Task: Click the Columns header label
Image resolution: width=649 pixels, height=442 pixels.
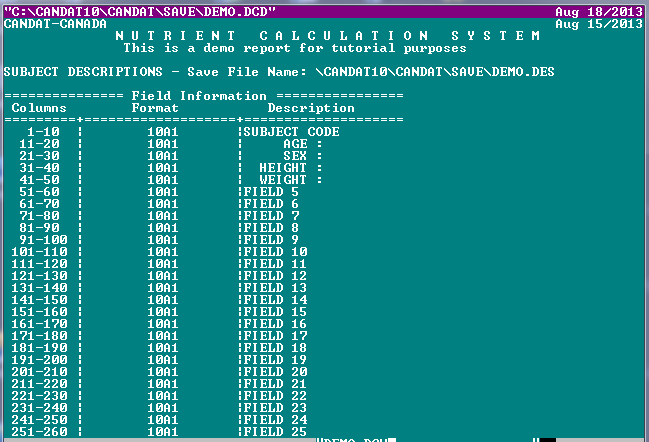Action: click(x=39, y=108)
